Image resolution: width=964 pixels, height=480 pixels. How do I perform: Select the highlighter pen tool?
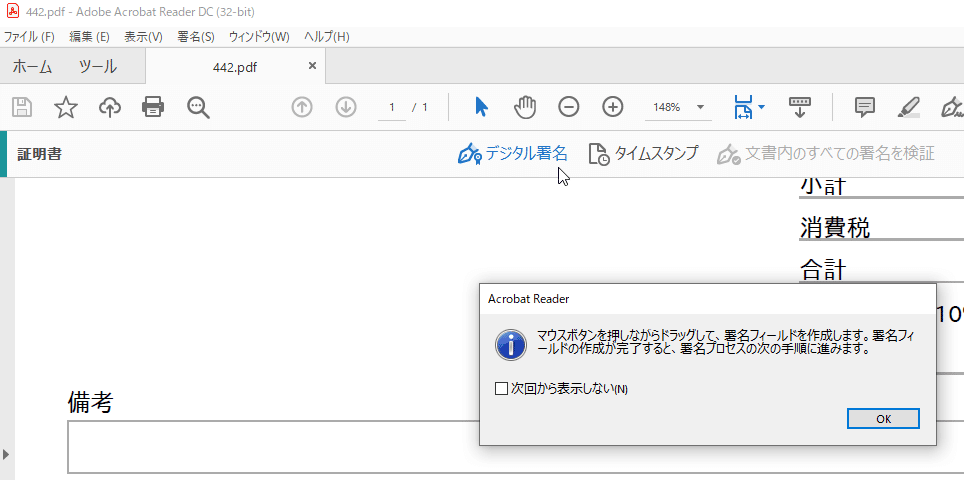tap(908, 107)
